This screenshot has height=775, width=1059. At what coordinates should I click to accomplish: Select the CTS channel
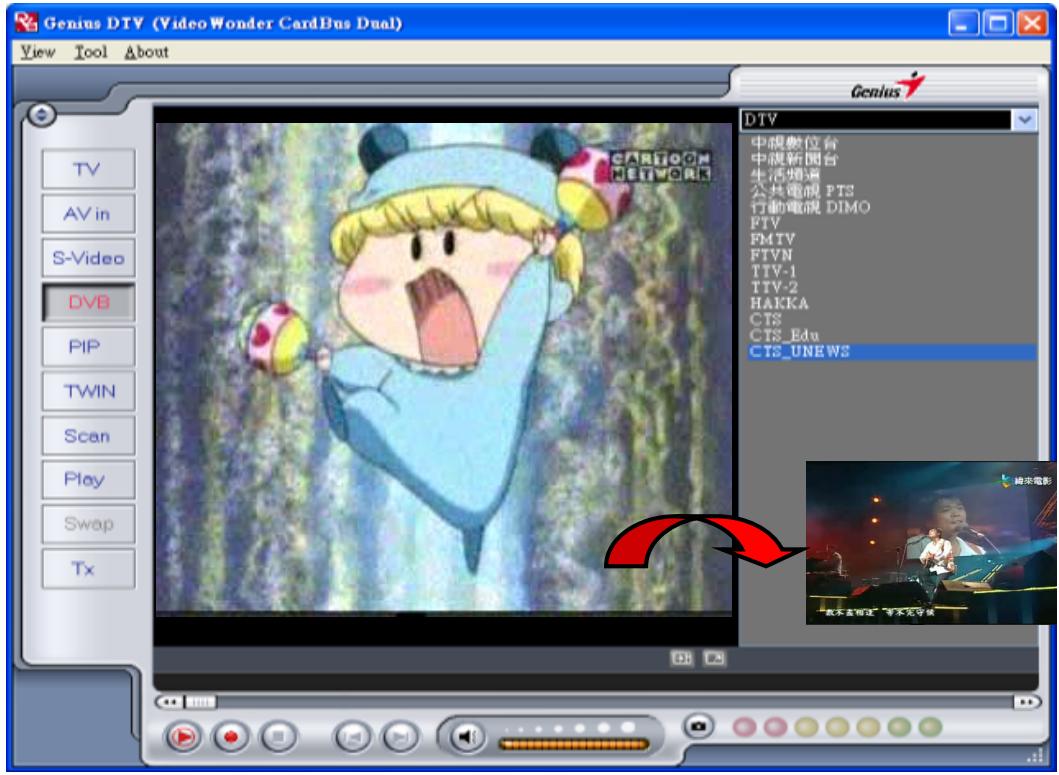point(766,320)
